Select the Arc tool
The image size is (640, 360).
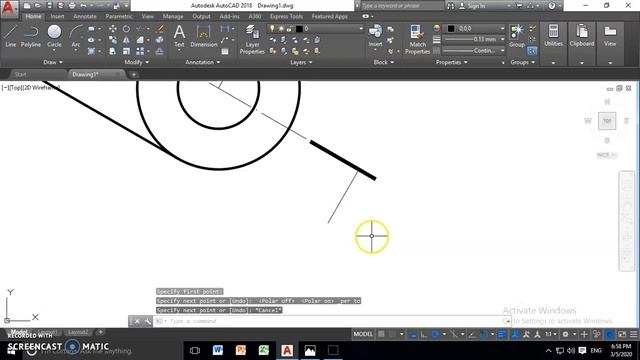(x=76, y=36)
